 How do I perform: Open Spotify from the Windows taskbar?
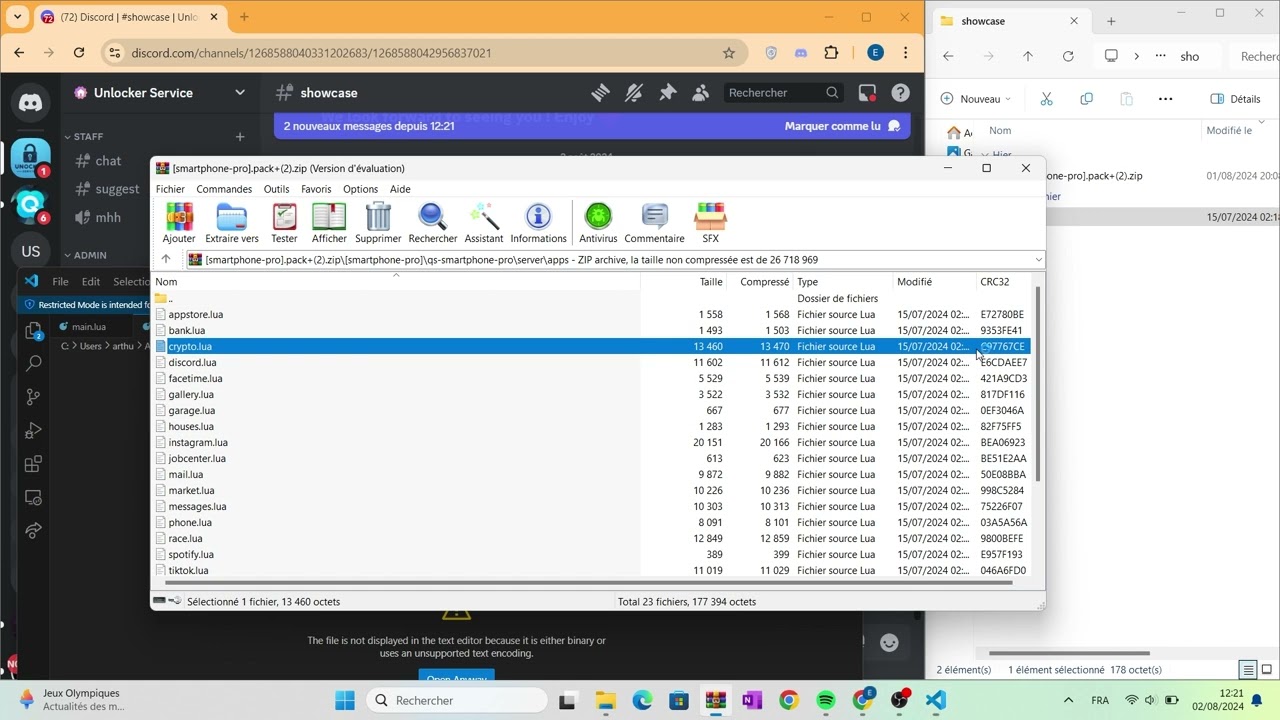pyautogui.click(x=826, y=700)
